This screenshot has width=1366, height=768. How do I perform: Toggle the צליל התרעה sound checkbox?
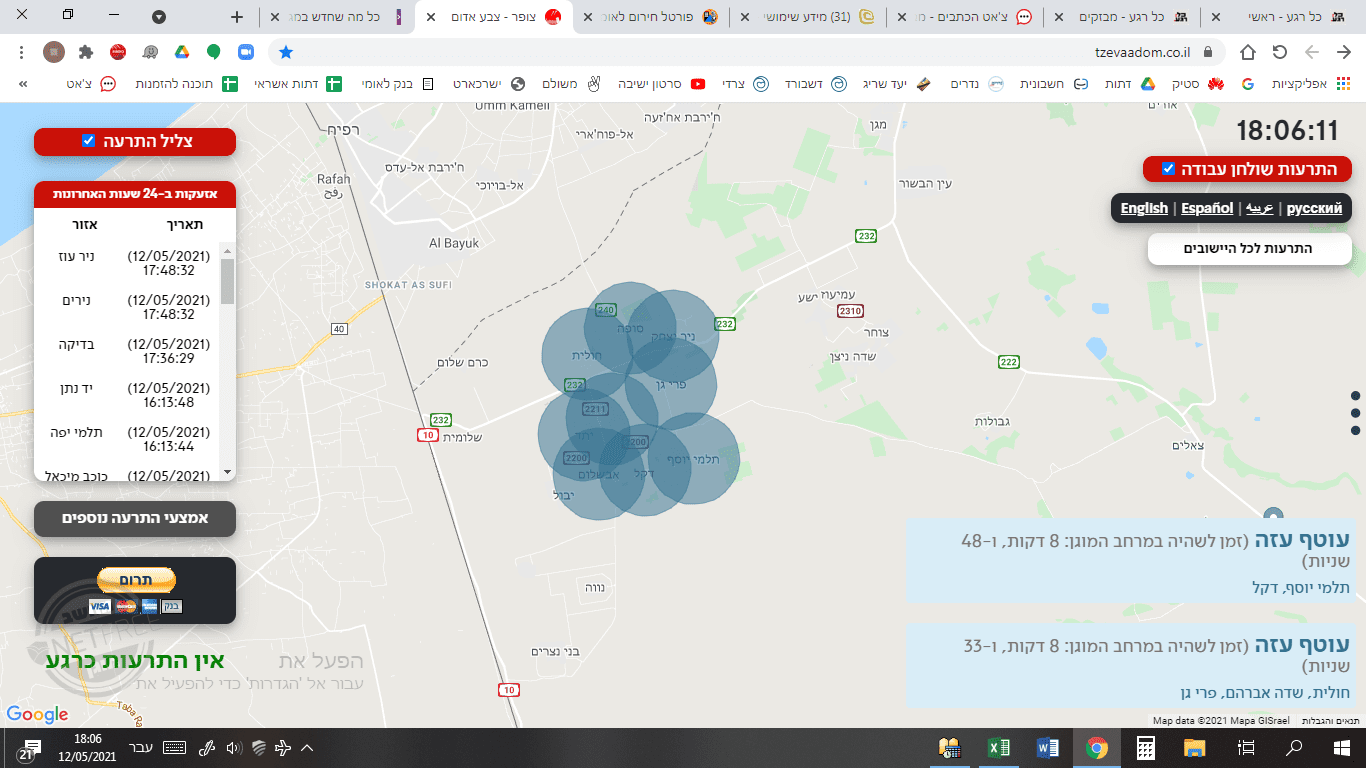coord(88,141)
